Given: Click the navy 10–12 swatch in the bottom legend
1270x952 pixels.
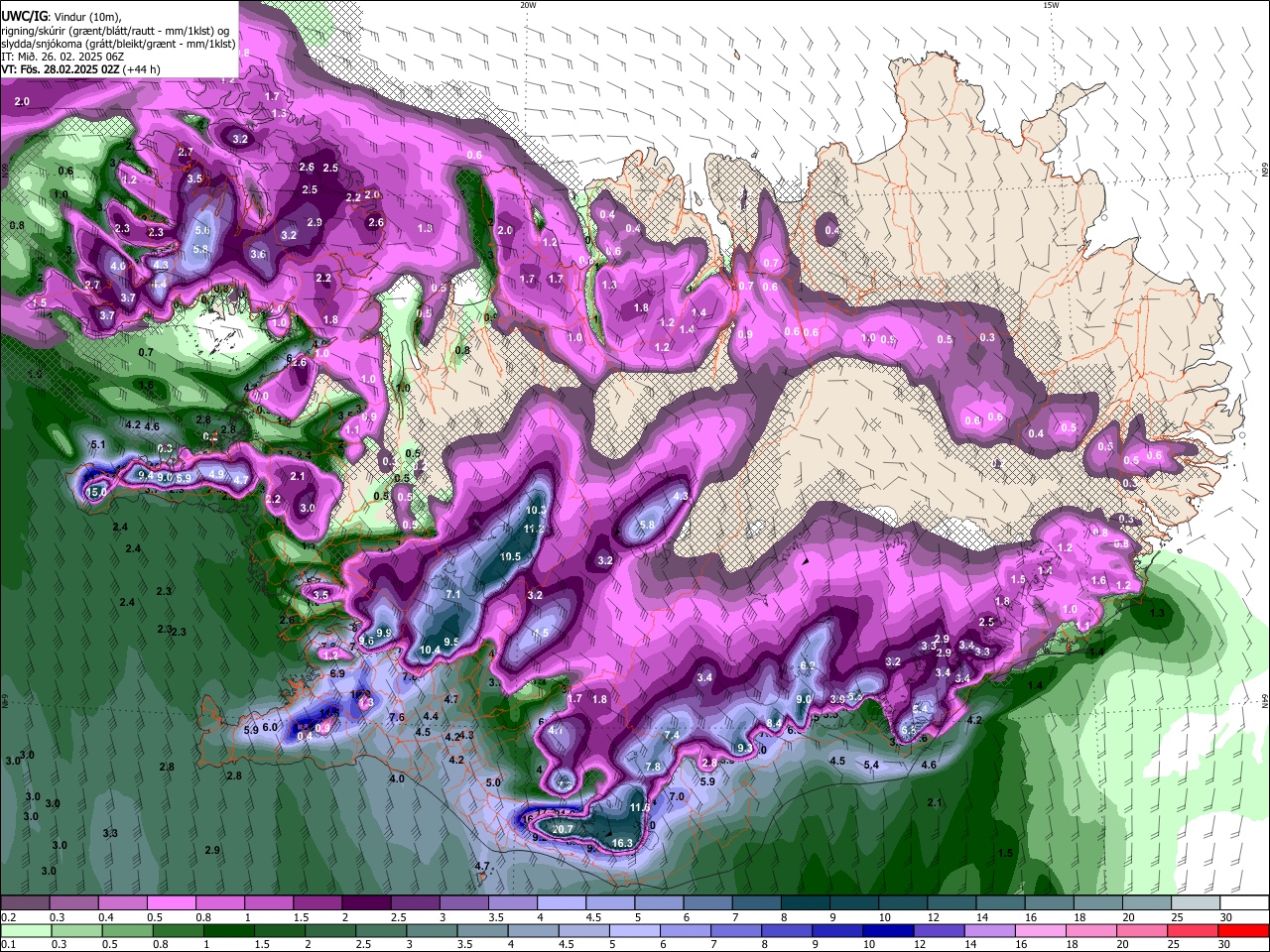Looking at the screenshot, I should coord(887,931).
